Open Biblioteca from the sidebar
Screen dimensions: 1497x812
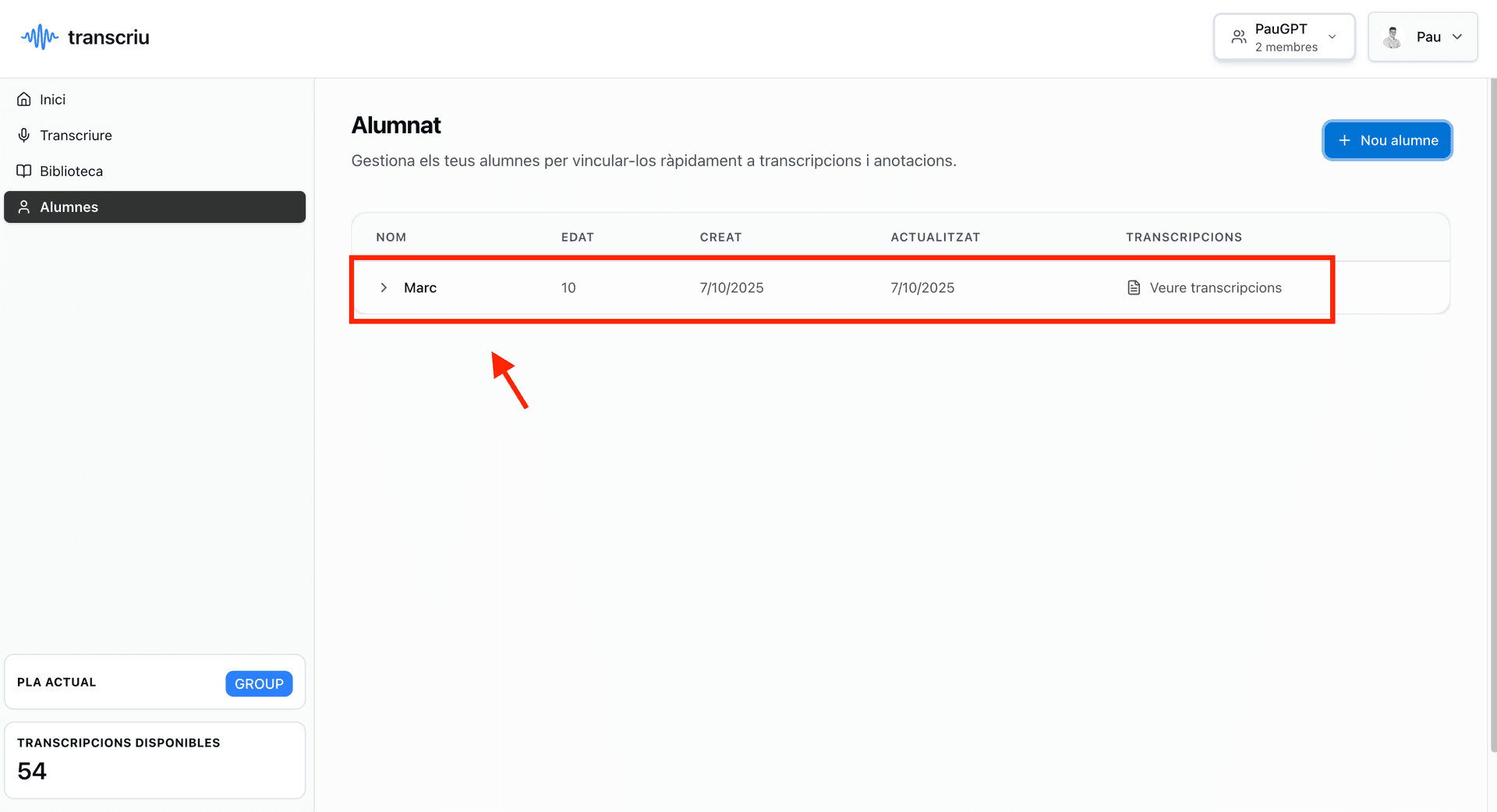[71, 171]
